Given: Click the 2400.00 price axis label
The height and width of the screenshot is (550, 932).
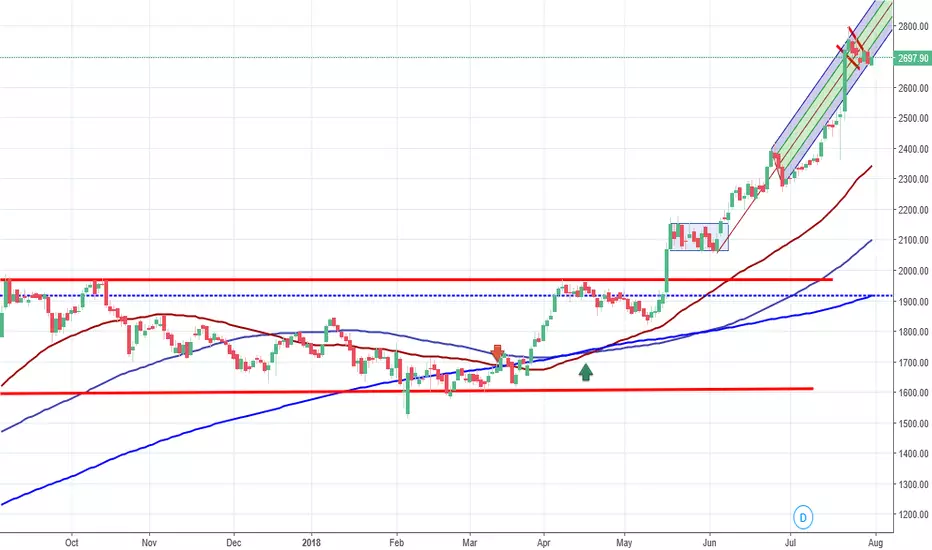Looking at the screenshot, I should (x=913, y=149).
